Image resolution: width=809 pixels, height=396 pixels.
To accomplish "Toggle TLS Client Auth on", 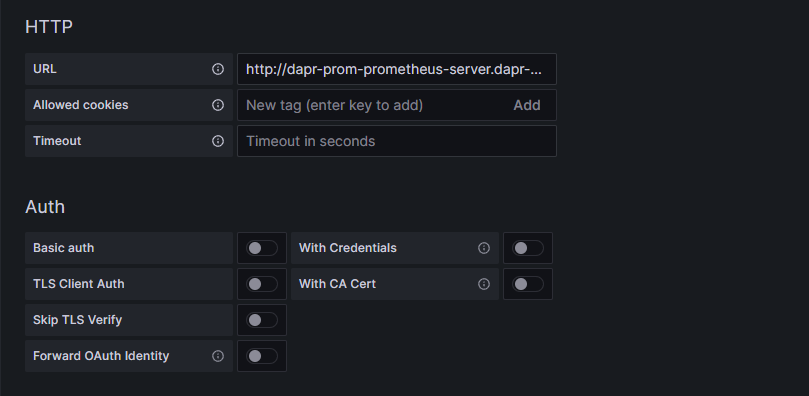I will coord(262,284).
